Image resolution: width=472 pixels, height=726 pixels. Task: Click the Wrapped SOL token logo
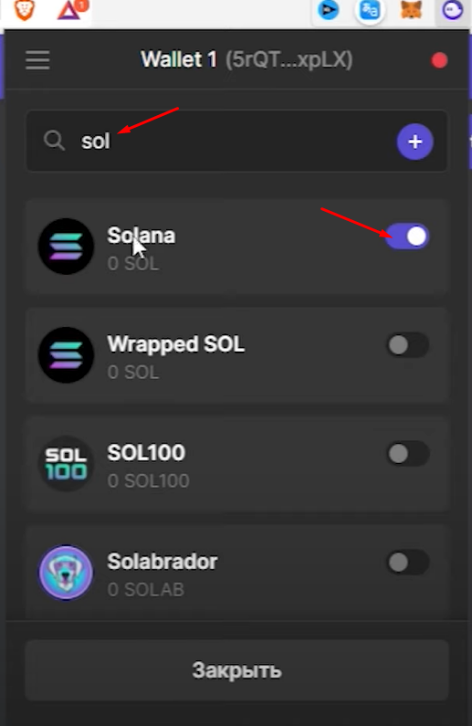(x=66, y=355)
